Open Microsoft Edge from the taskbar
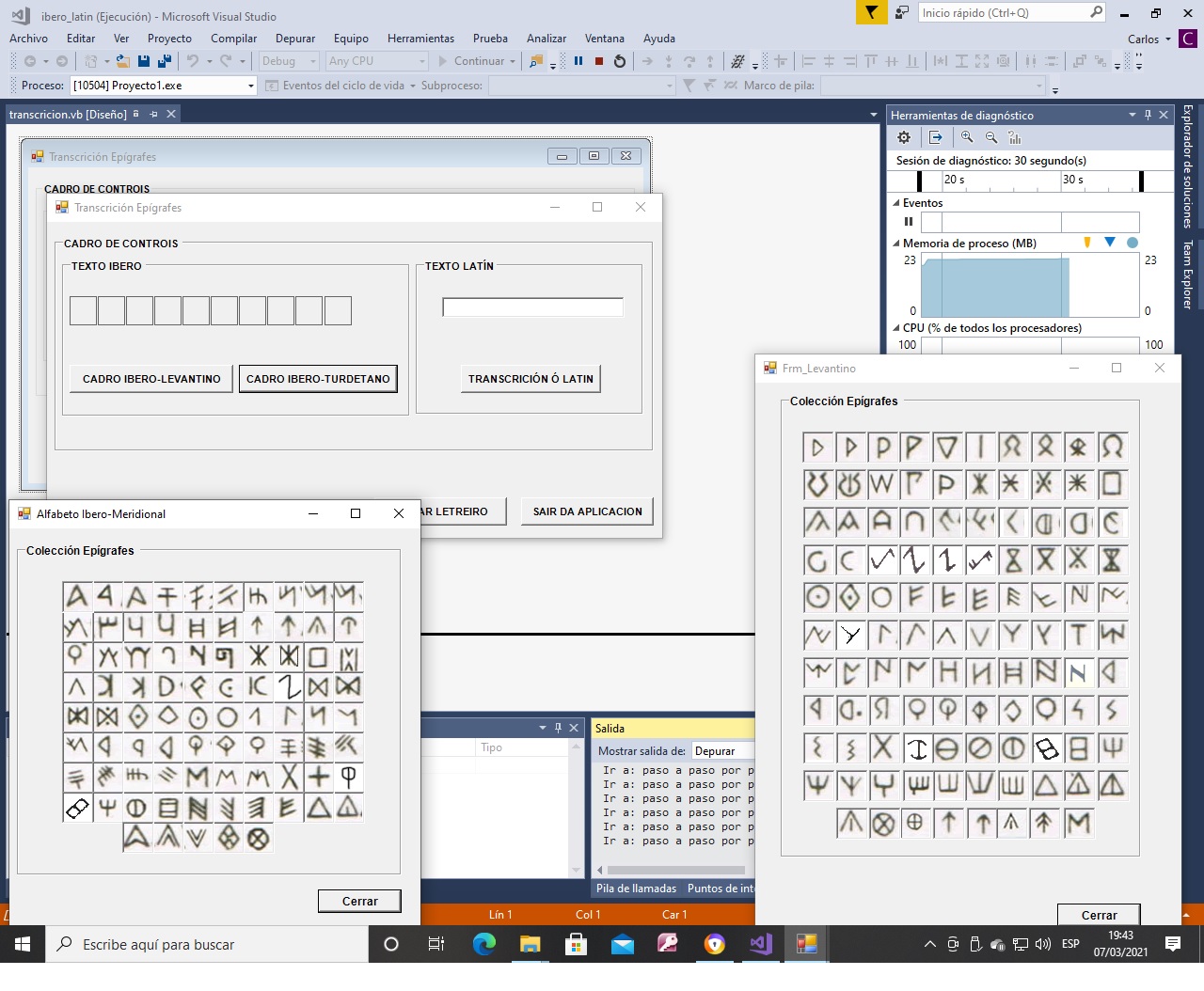 coord(484,944)
